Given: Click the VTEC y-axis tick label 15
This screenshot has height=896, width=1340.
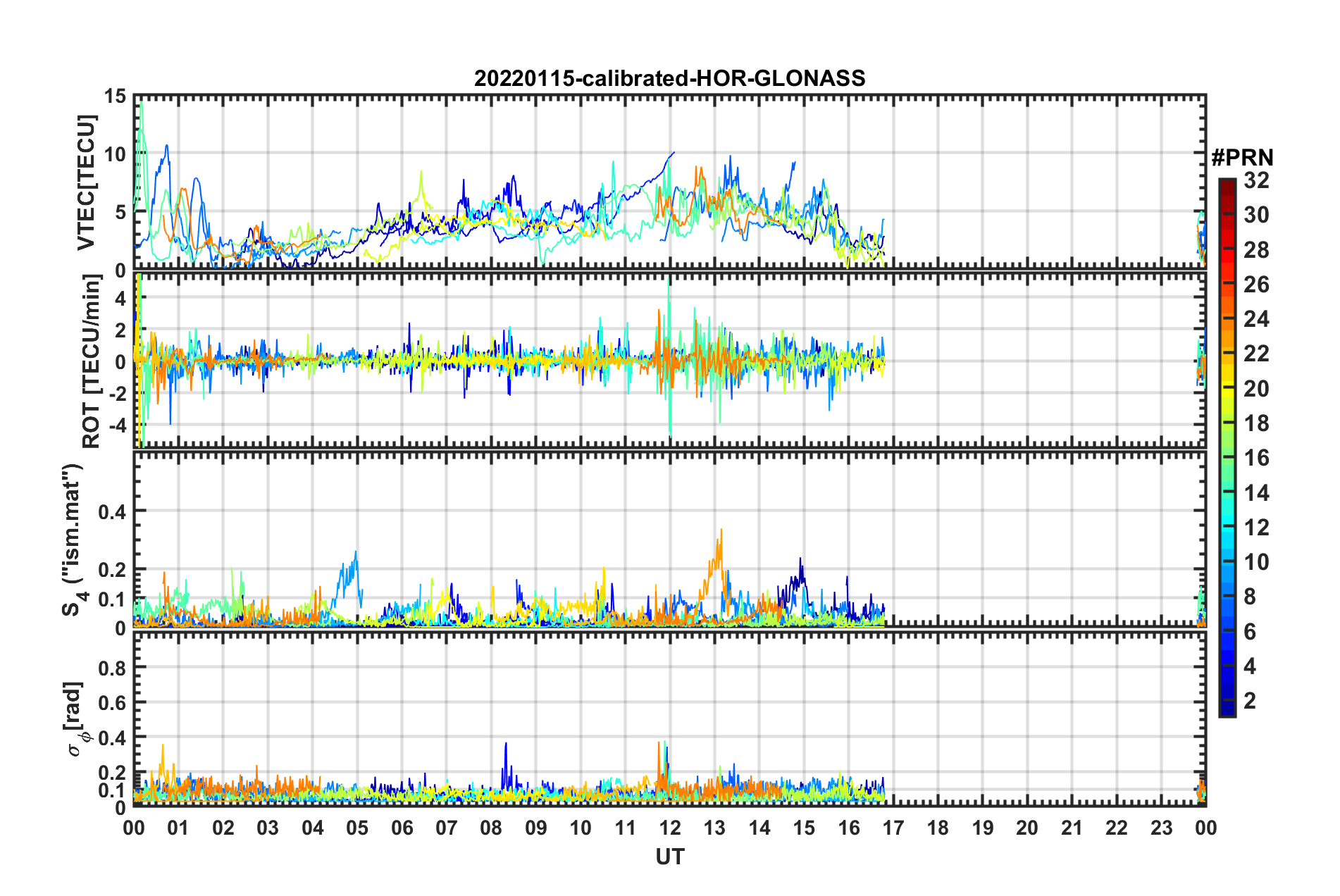Looking at the screenshot, I should [115, 96].
